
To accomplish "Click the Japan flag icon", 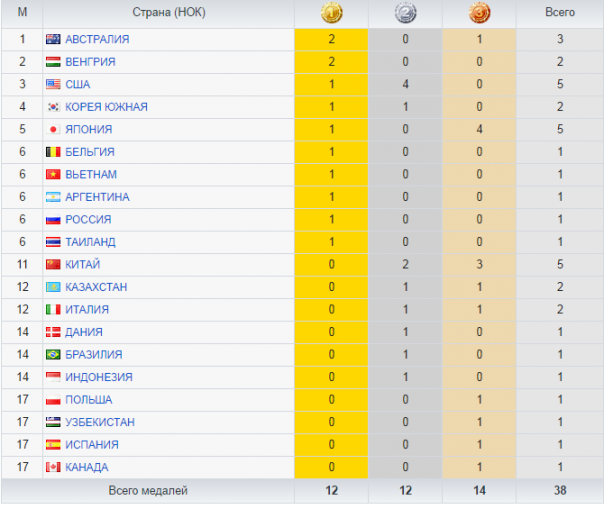I will click(54, 130).
